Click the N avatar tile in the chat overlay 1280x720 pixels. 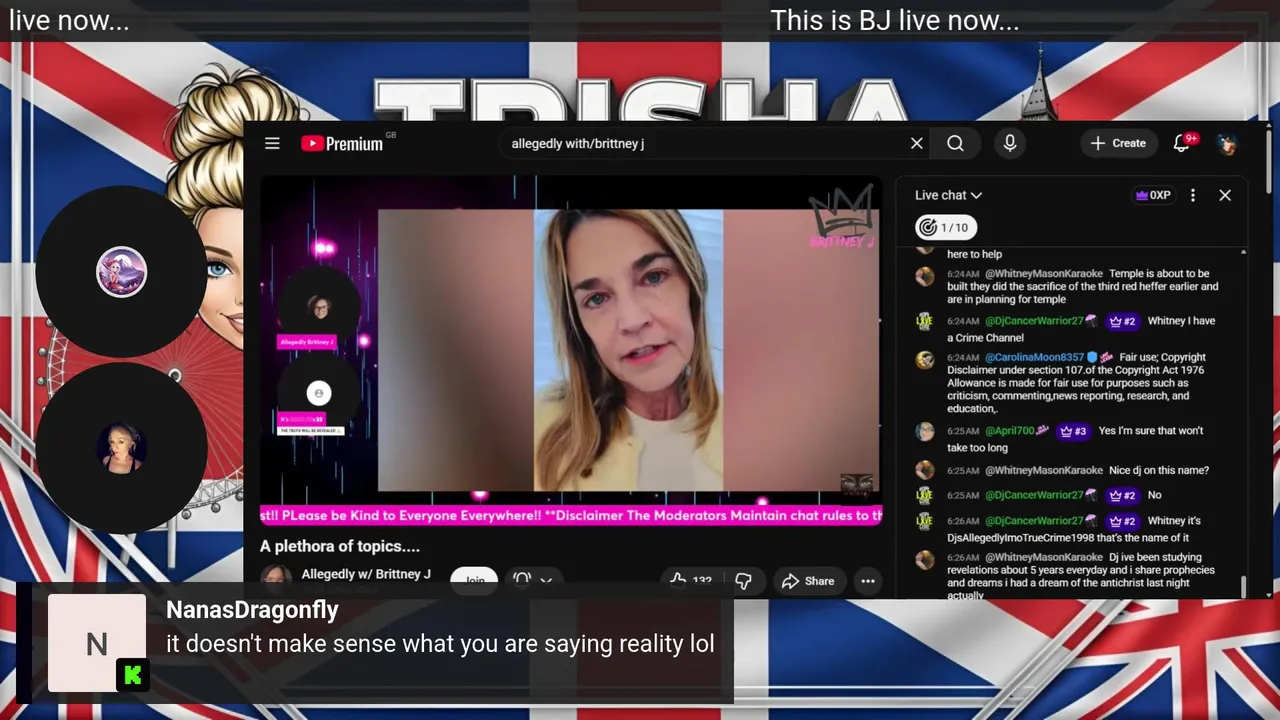click(97, 643)
